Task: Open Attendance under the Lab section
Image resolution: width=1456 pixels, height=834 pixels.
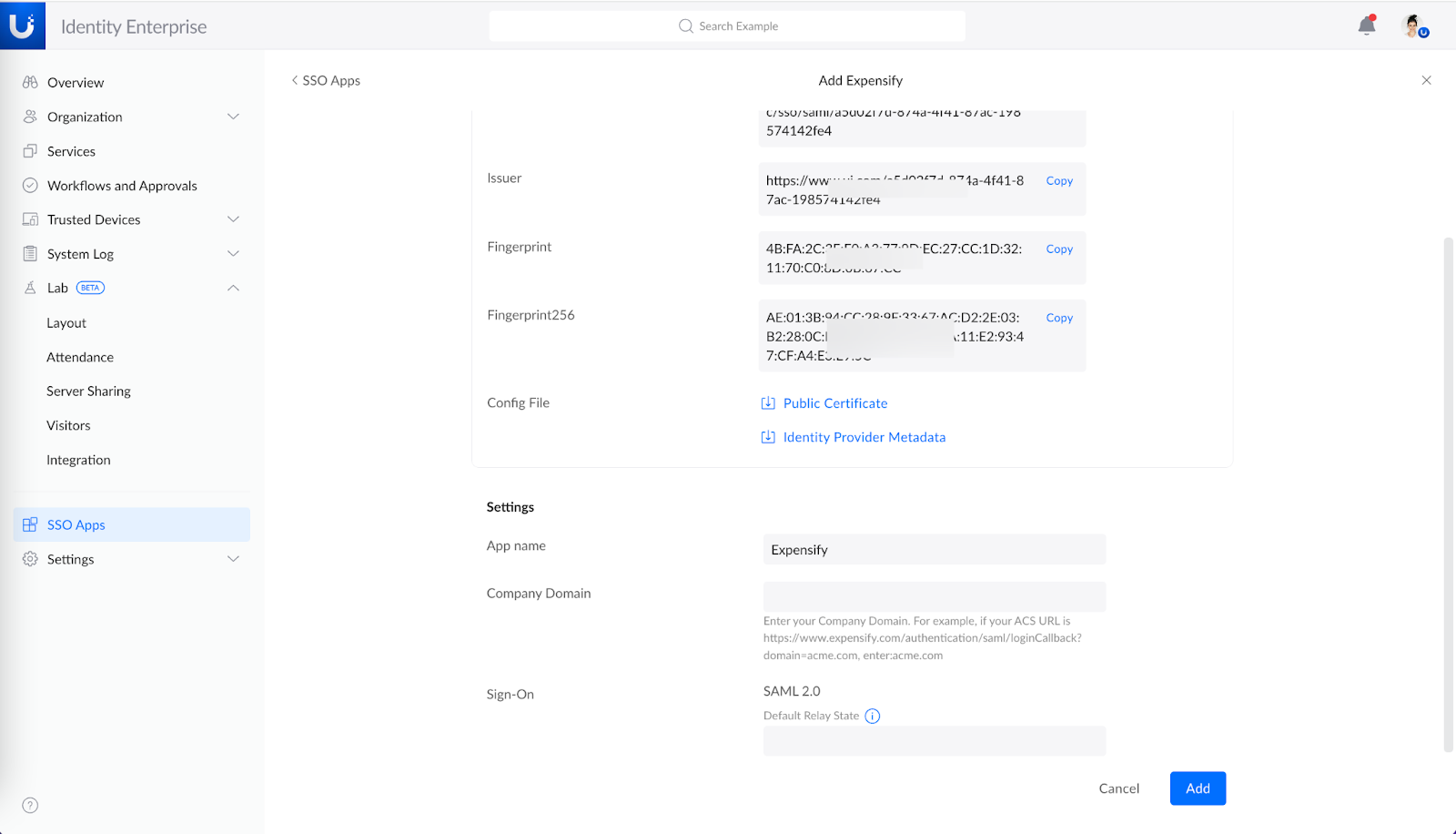Action: (x=80, y=356)
